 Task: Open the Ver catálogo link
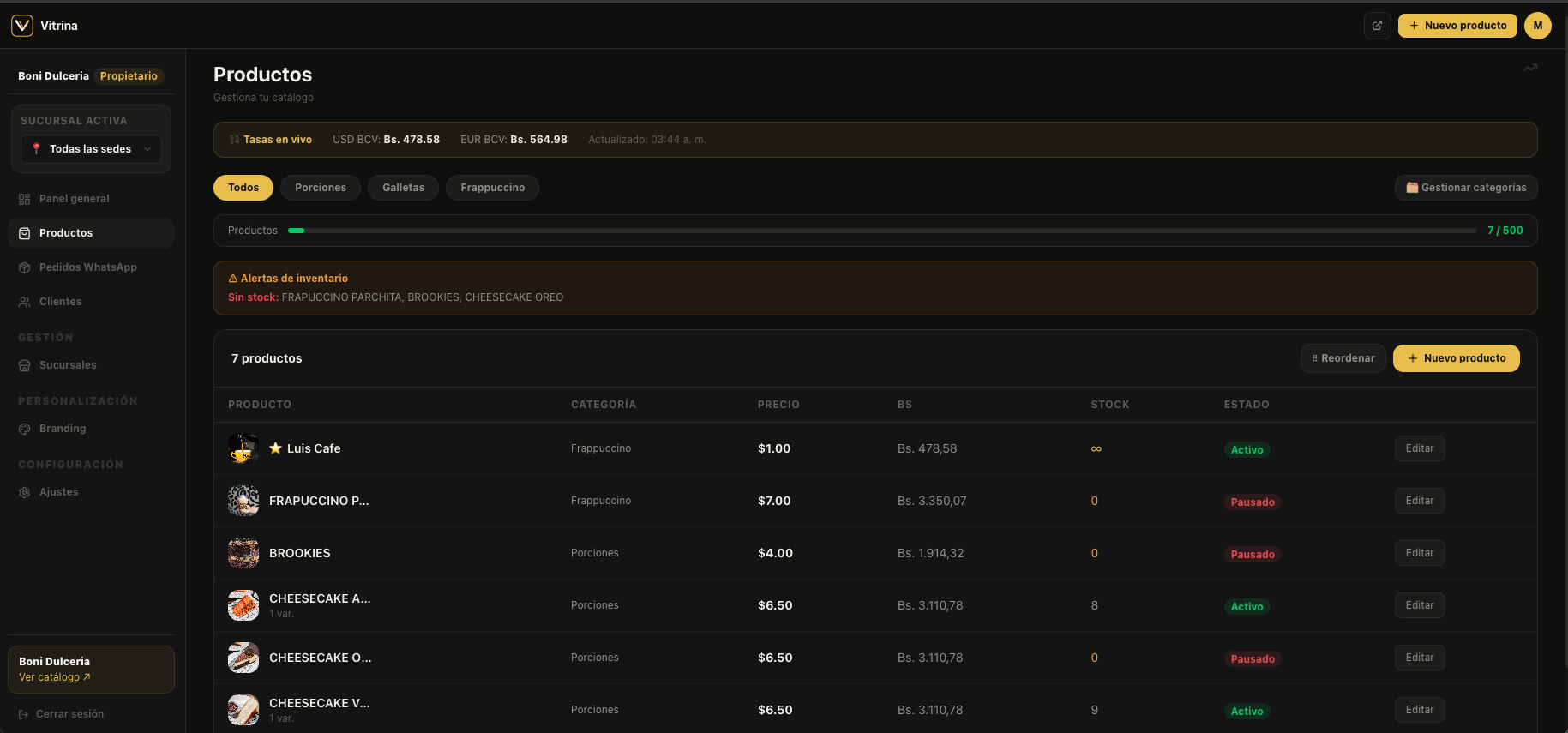coord(55,677)
